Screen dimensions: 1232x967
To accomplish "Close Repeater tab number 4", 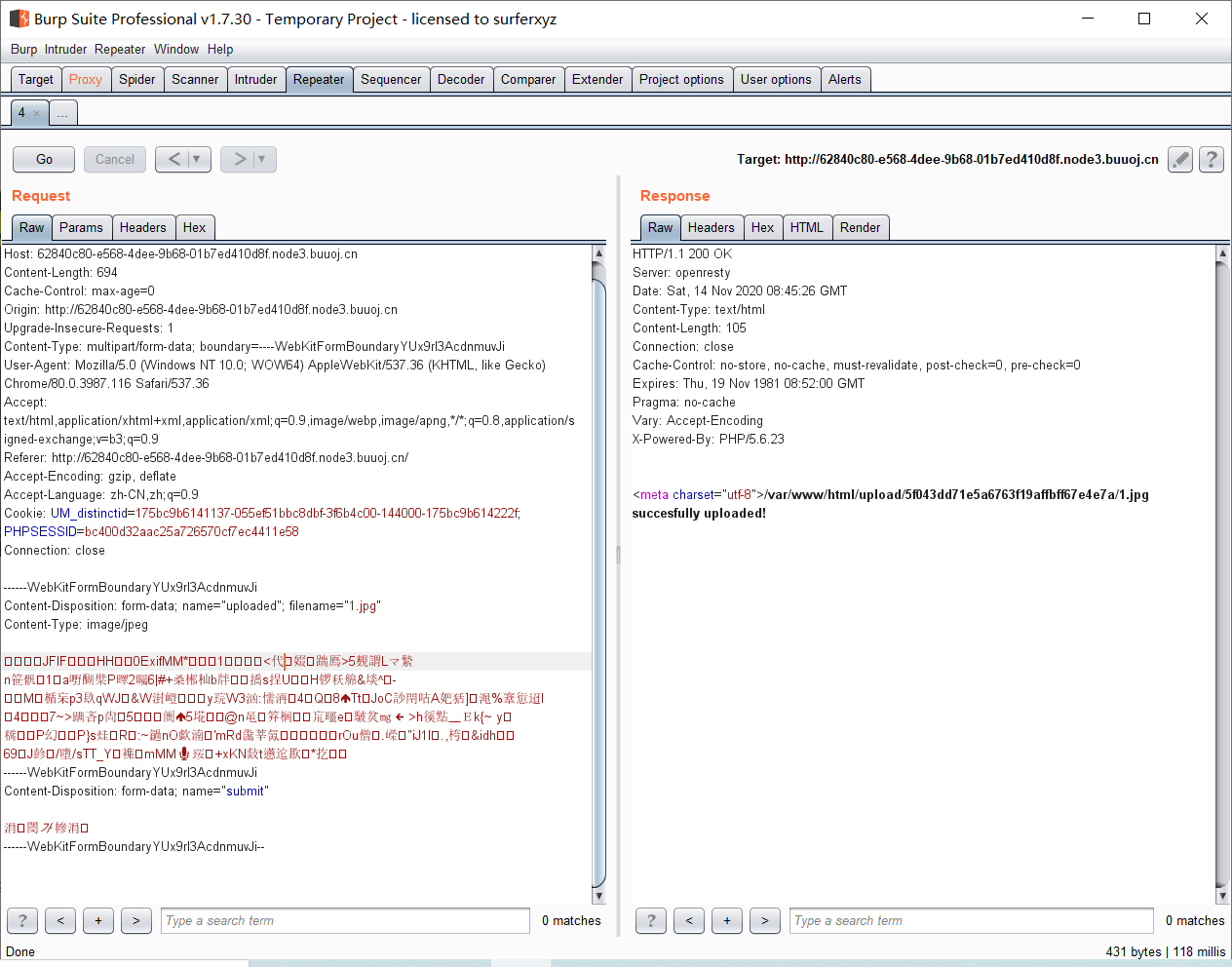I will pos(37,114).
